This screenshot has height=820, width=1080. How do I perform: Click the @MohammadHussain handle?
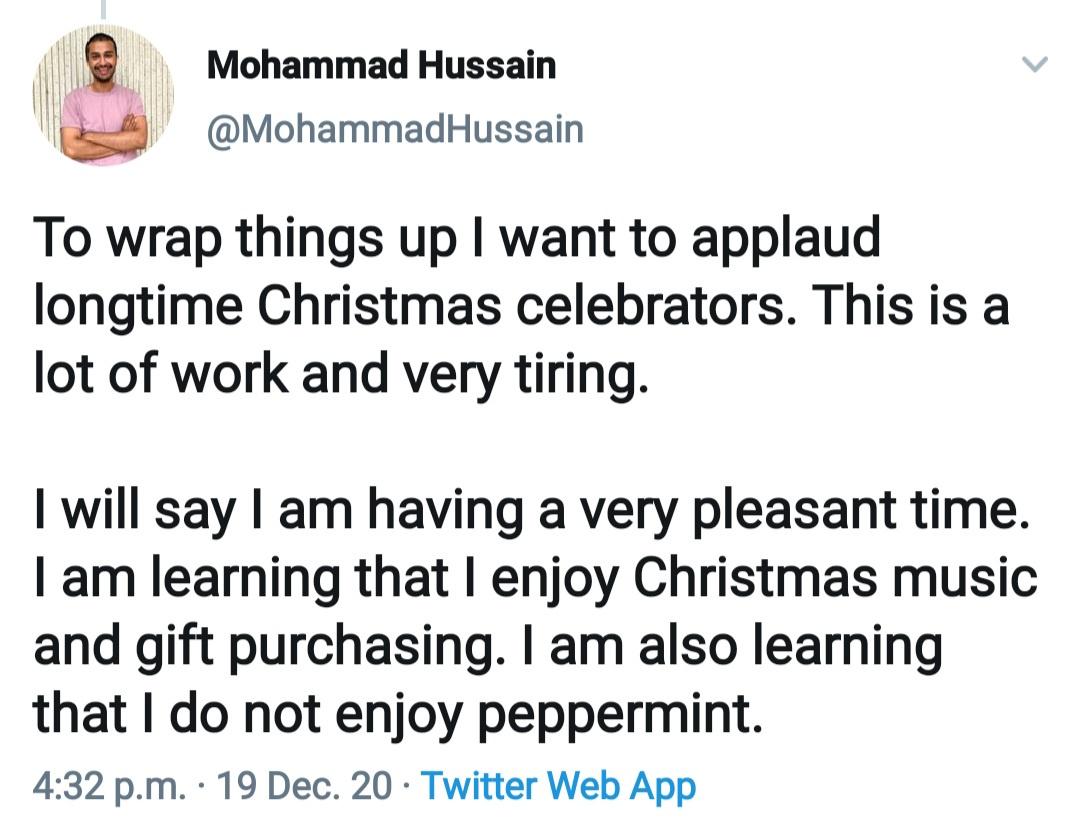click(x=394, y=129)
